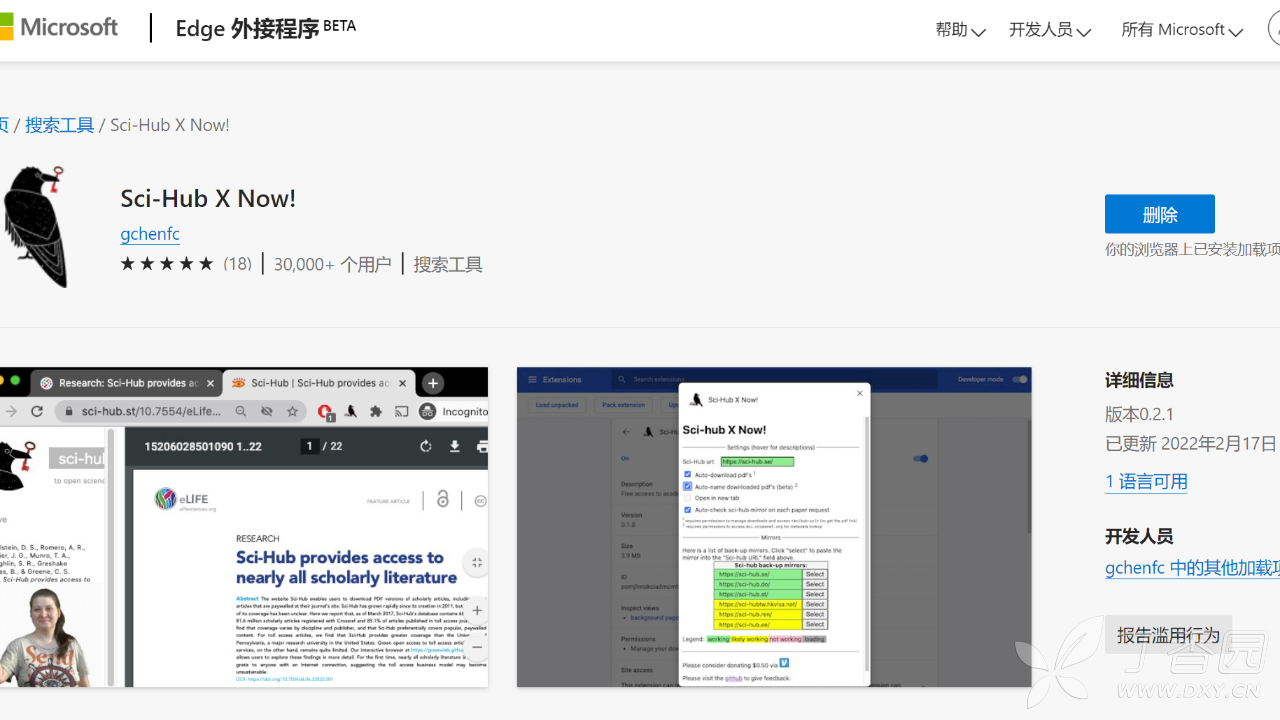Click the 删除 removal button
1280x720 pixels.
point(1159,213)
